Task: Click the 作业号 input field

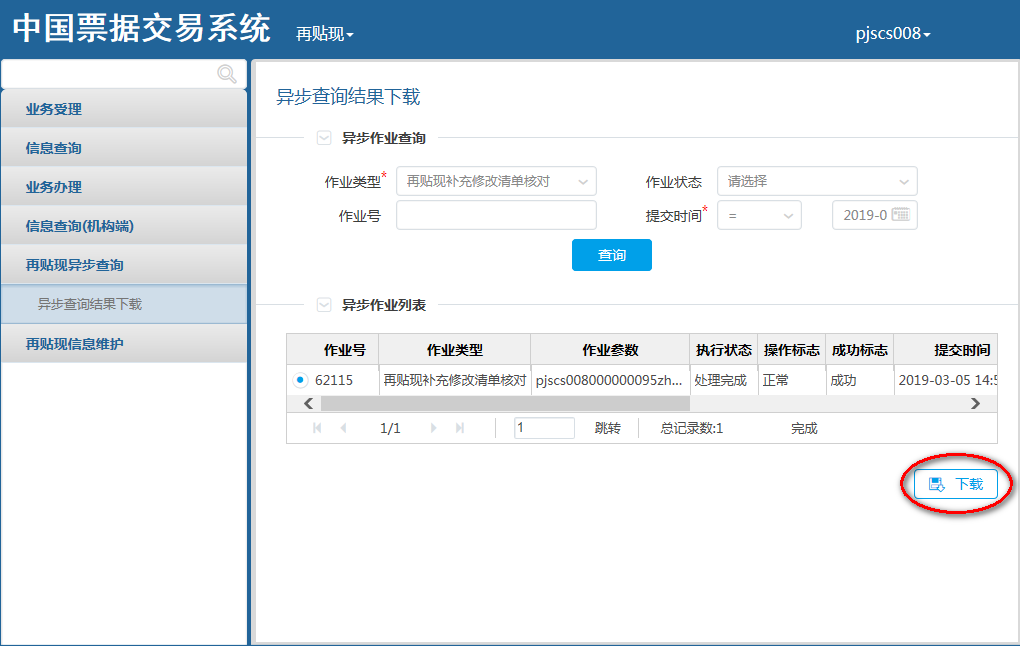Action: pyautogui.click(x=496, y=215)
